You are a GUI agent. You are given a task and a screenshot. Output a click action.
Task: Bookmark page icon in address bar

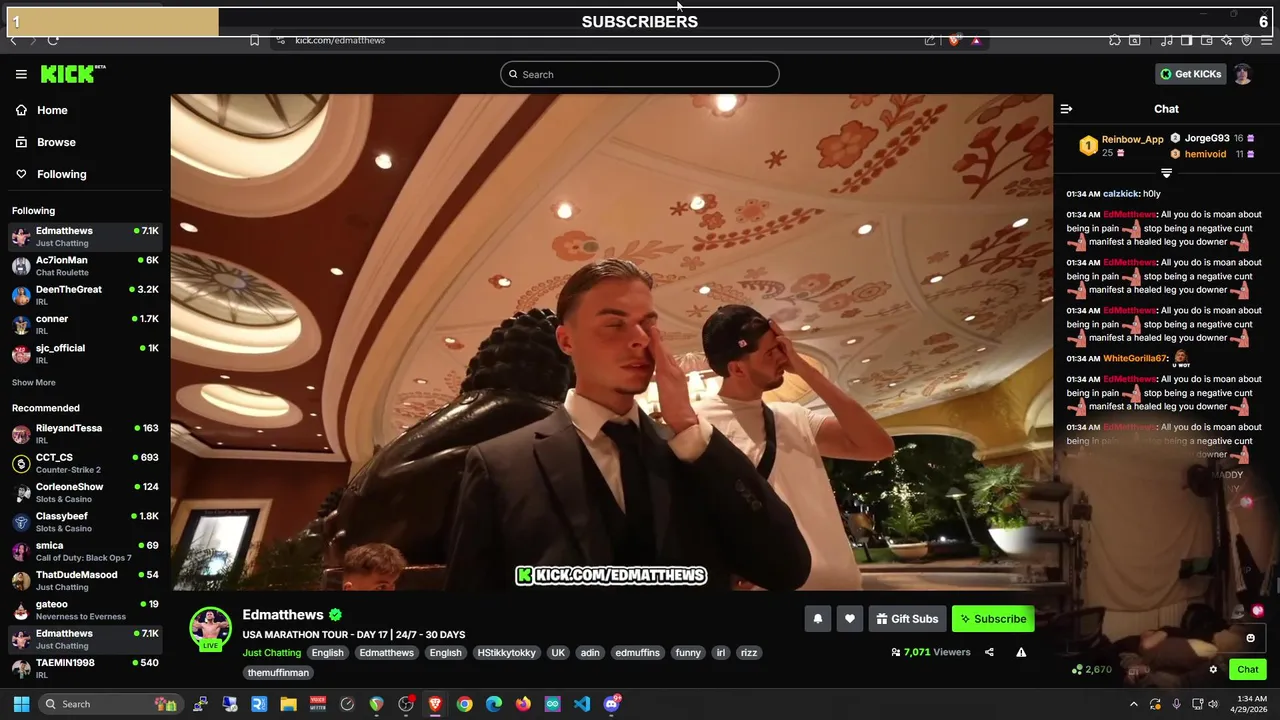(254, 40)
